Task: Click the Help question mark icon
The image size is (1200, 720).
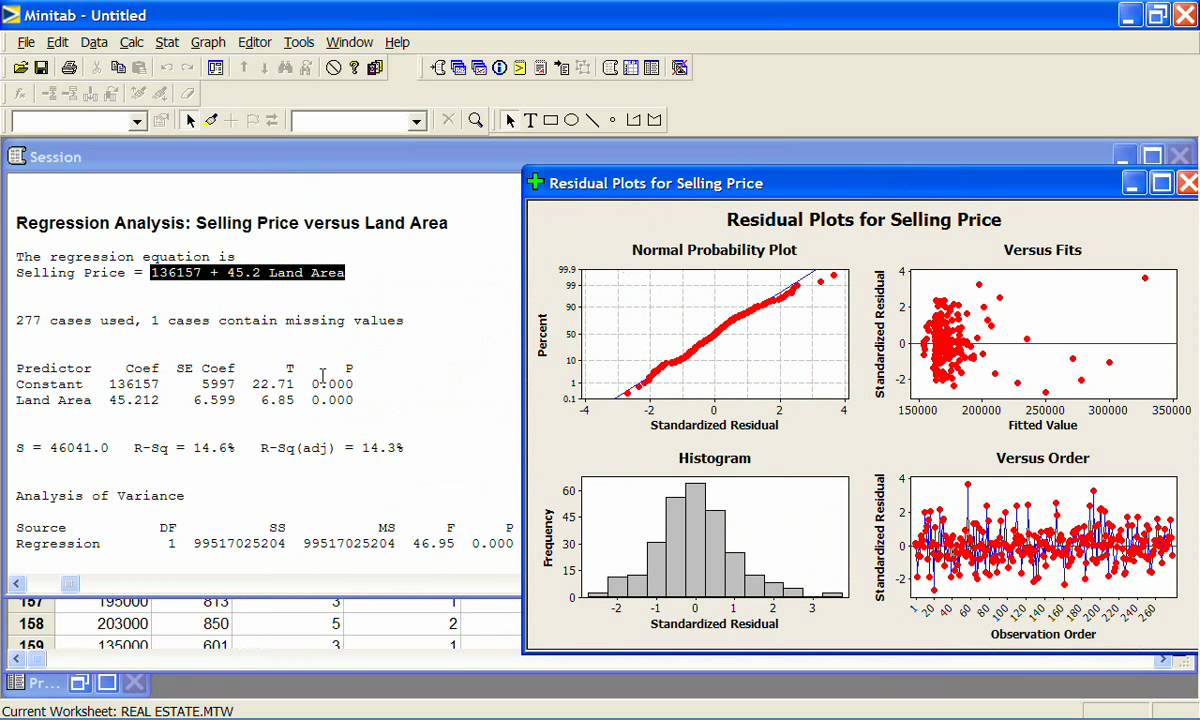Action: [x=354, y=68]
